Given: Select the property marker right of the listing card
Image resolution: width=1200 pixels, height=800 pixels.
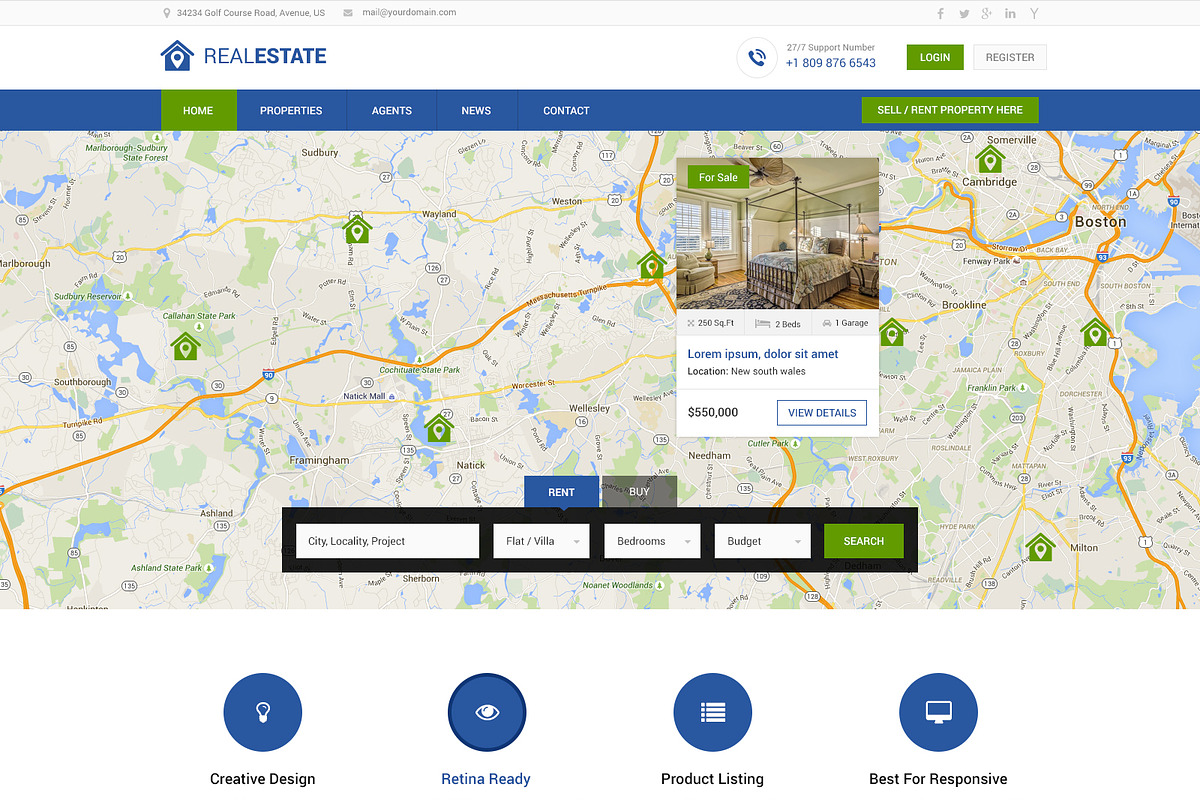Looking at the screenshot, I should [892, 332].
